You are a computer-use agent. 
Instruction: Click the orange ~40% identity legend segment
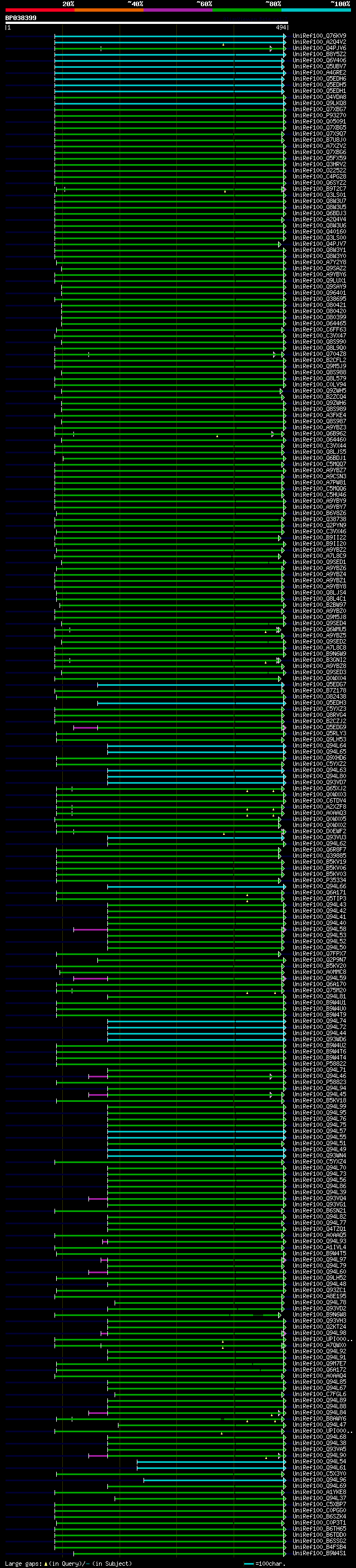pyautogui.click(x=109, y=10)
